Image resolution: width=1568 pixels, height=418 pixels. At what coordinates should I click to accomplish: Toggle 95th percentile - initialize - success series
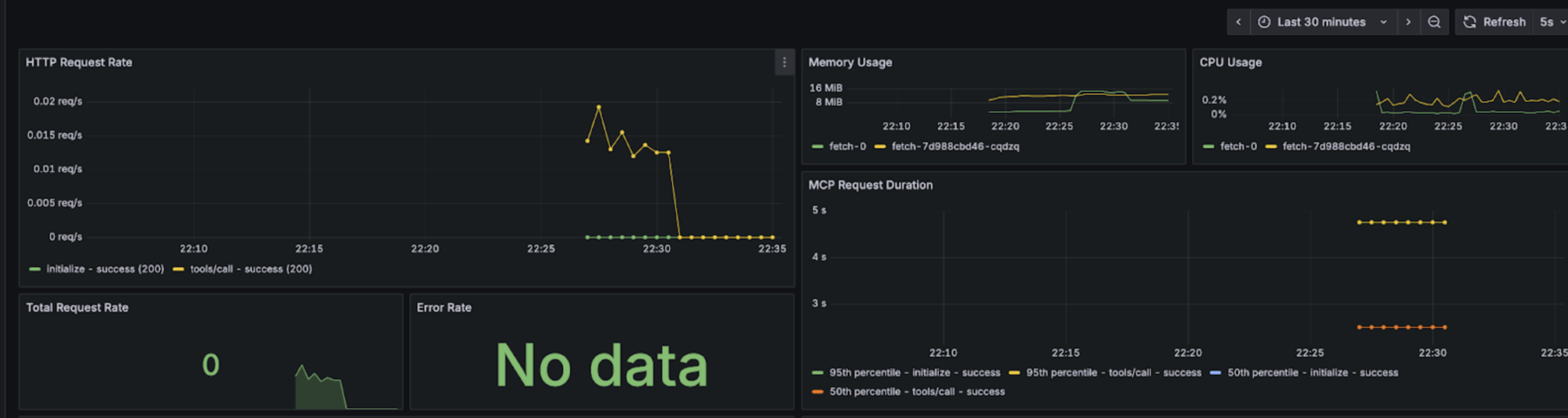pos(915,373)
